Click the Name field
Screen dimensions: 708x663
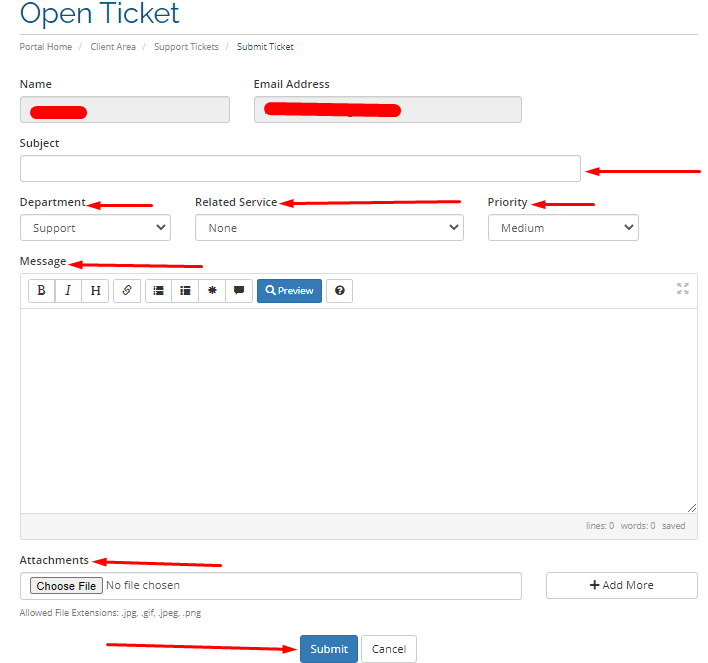pyautogui.click(x=125, y=109)
